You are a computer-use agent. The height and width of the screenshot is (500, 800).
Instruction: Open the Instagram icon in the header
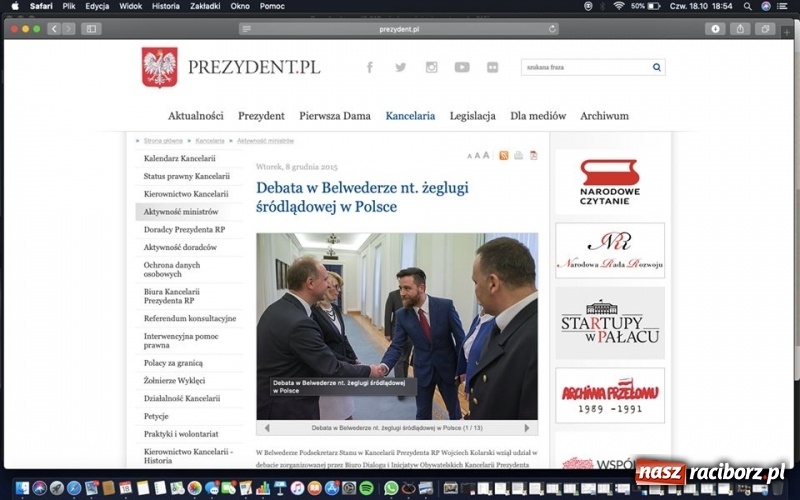(432, 67)
